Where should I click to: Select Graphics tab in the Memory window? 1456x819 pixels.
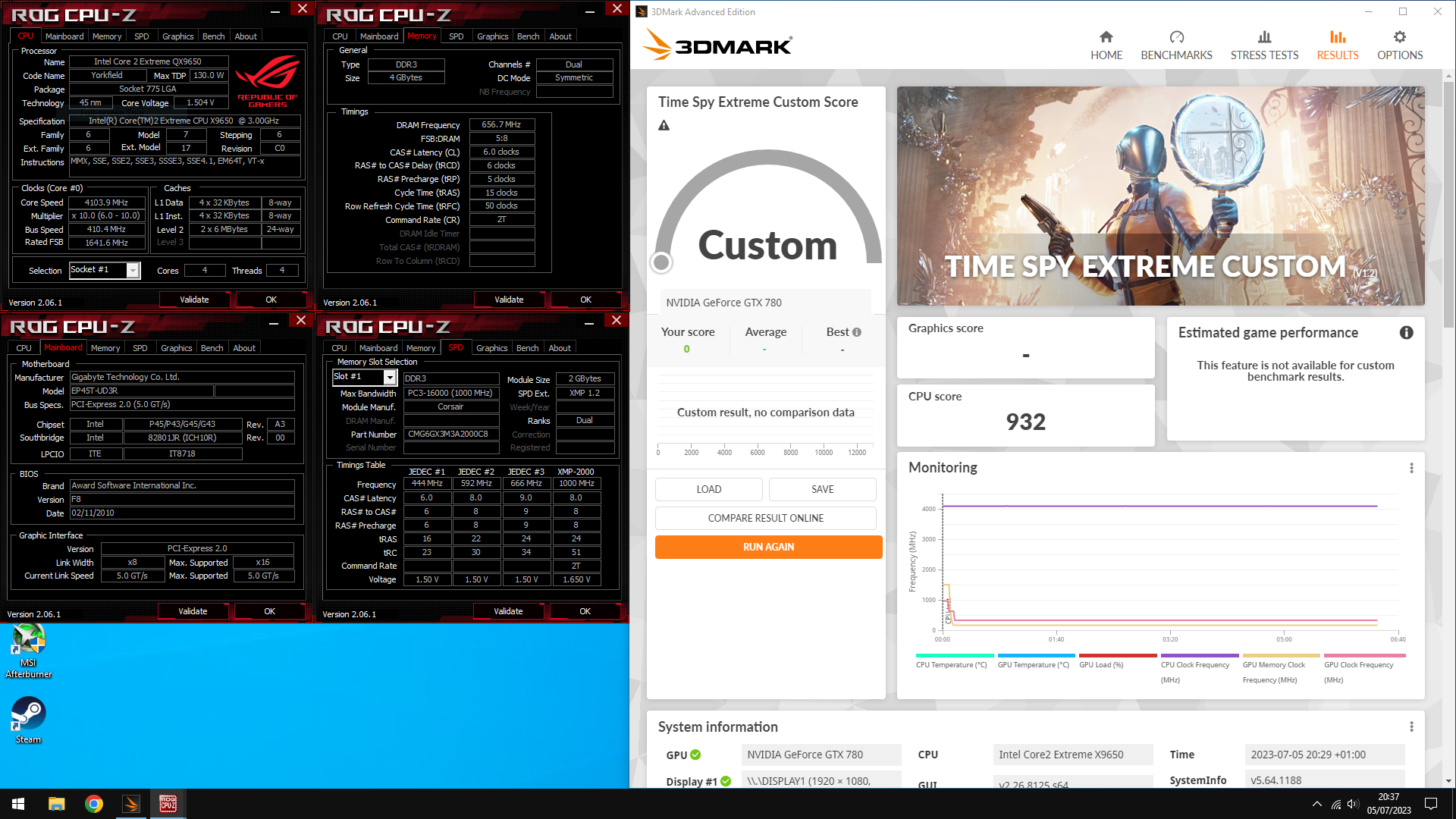pyautogui.click(x=492, y=36)
